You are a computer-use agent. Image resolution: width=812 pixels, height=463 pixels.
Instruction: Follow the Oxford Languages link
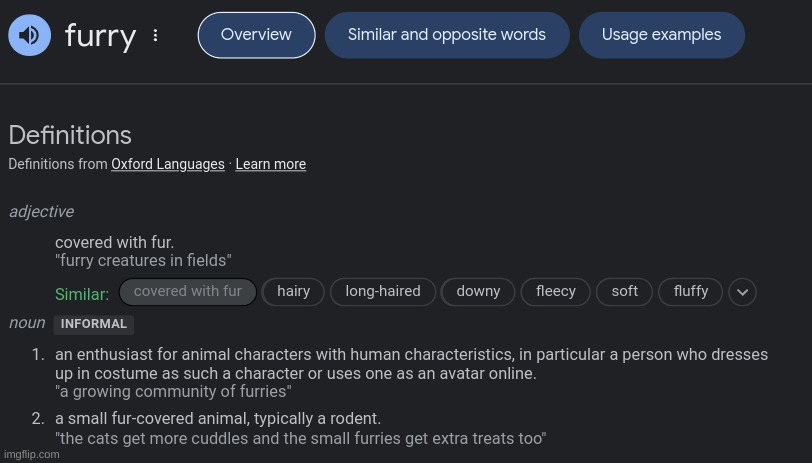pyautogui.click(x=168, y=164)
